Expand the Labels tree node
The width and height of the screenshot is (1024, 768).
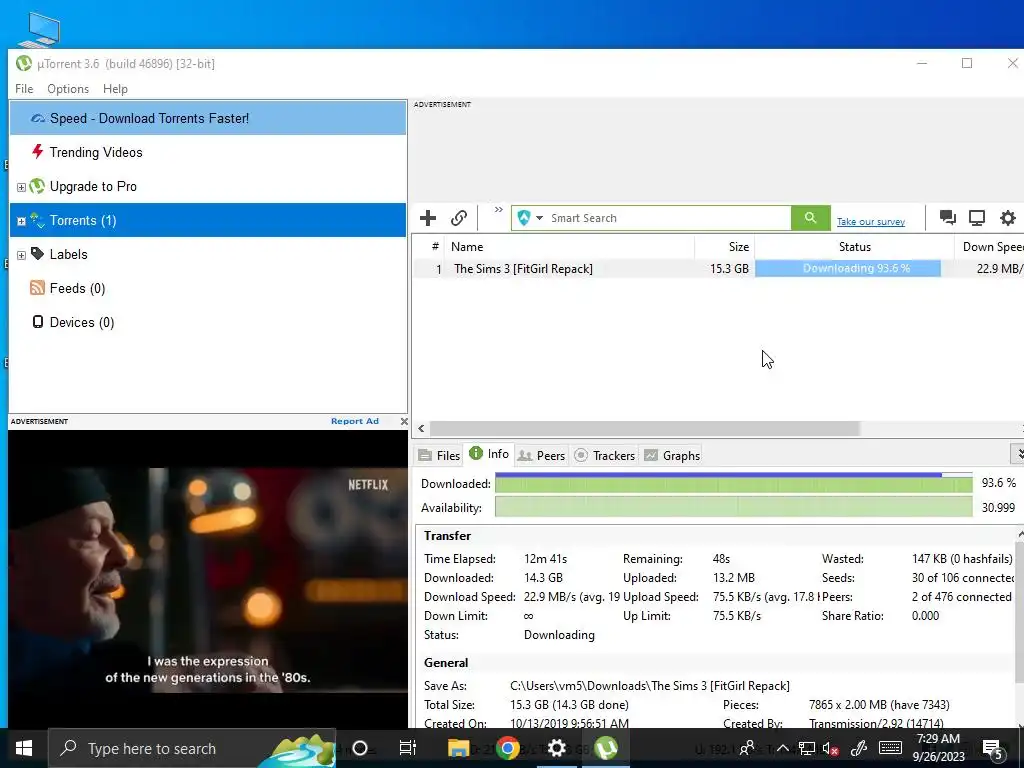coord(21,255)
